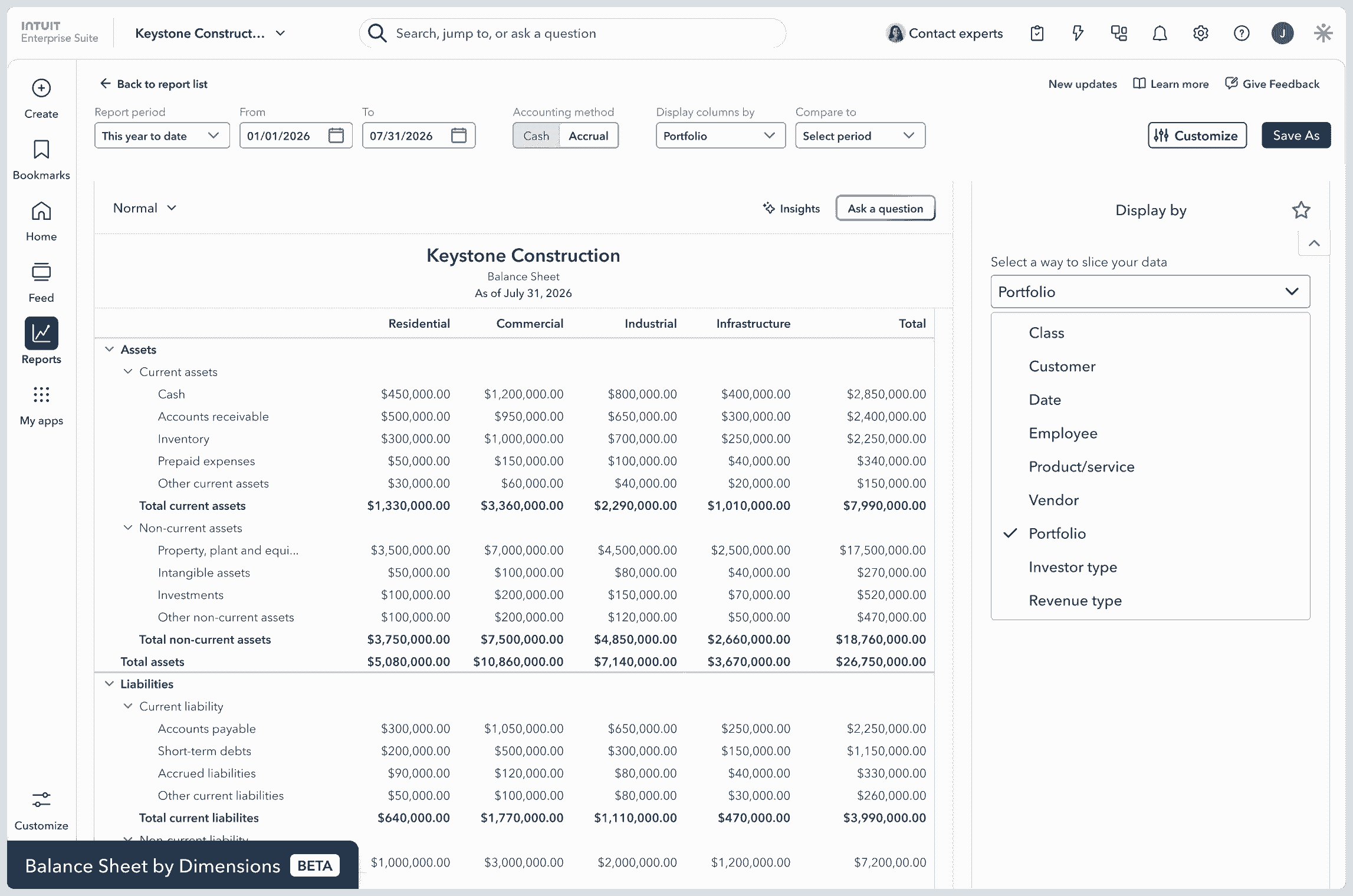Click the Ask a question button

point(885,208)
